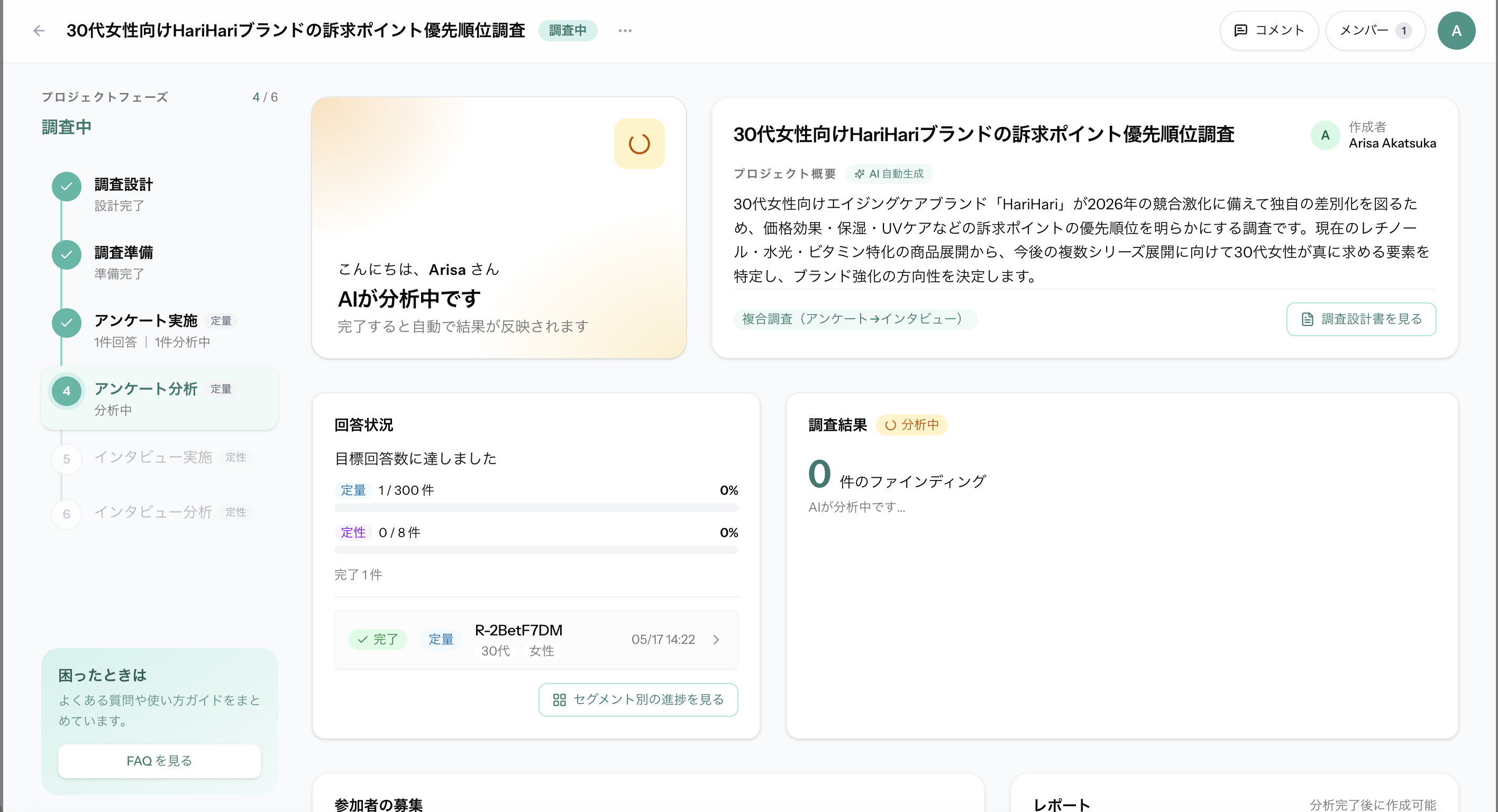This screenshot has height=812, width=1498.
Task: Click the AI自動生成 sparkle badge
Action: [889, 174]
